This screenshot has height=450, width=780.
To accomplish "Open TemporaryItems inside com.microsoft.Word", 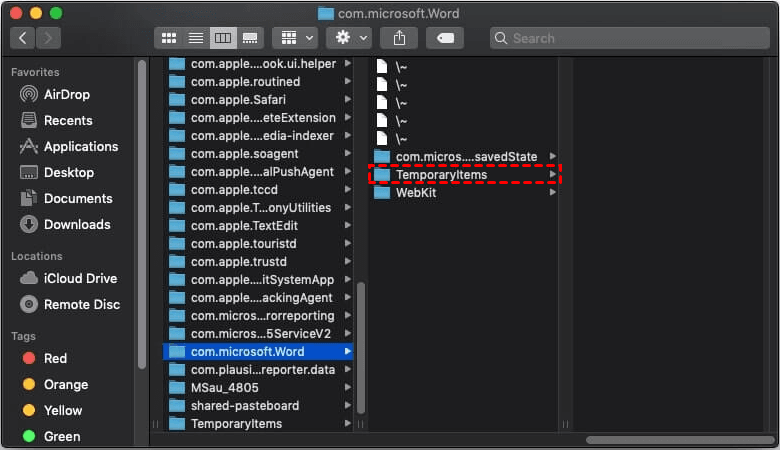I will click(464, 175).
